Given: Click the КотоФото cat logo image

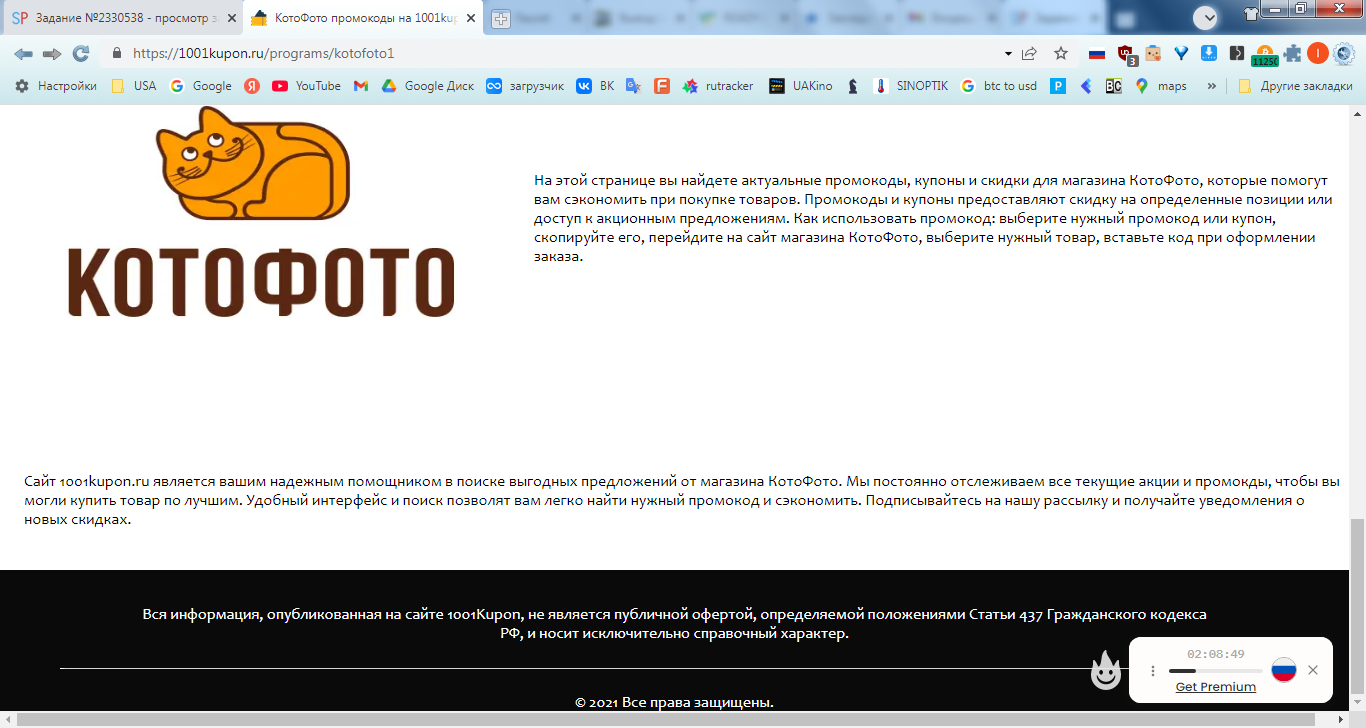Looking at the screenshot, I should pos(261,212).
